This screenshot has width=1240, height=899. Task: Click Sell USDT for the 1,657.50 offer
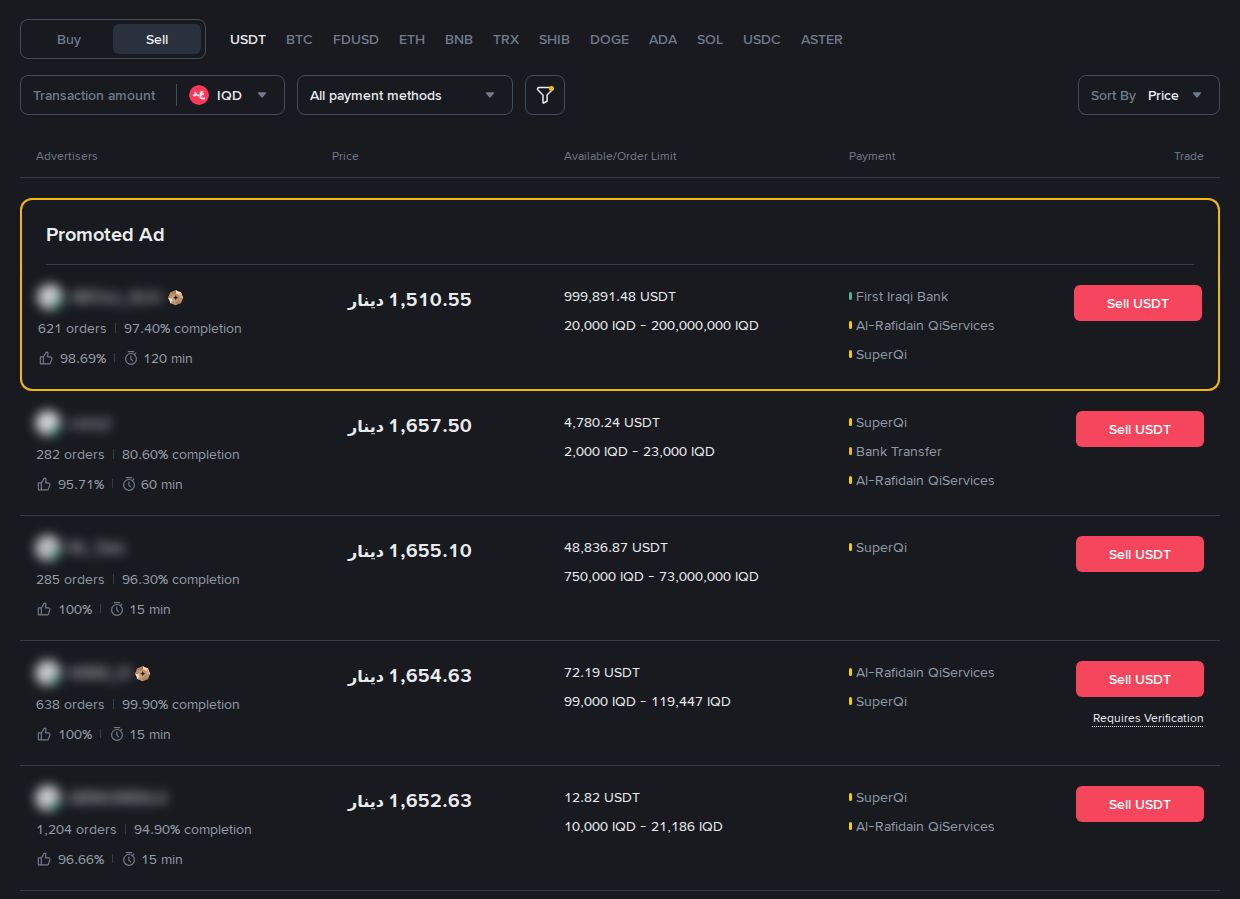tap(1140, 429)
